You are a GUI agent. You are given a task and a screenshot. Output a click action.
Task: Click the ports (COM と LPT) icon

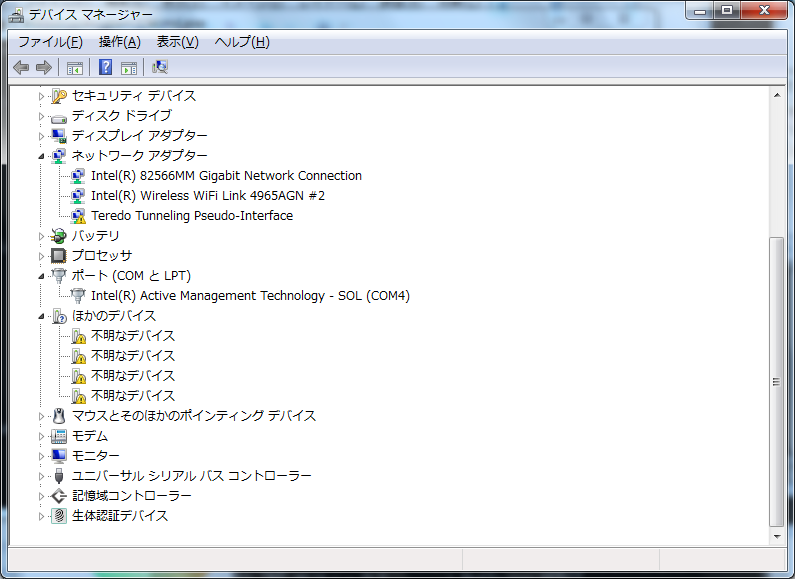point(59,276)
